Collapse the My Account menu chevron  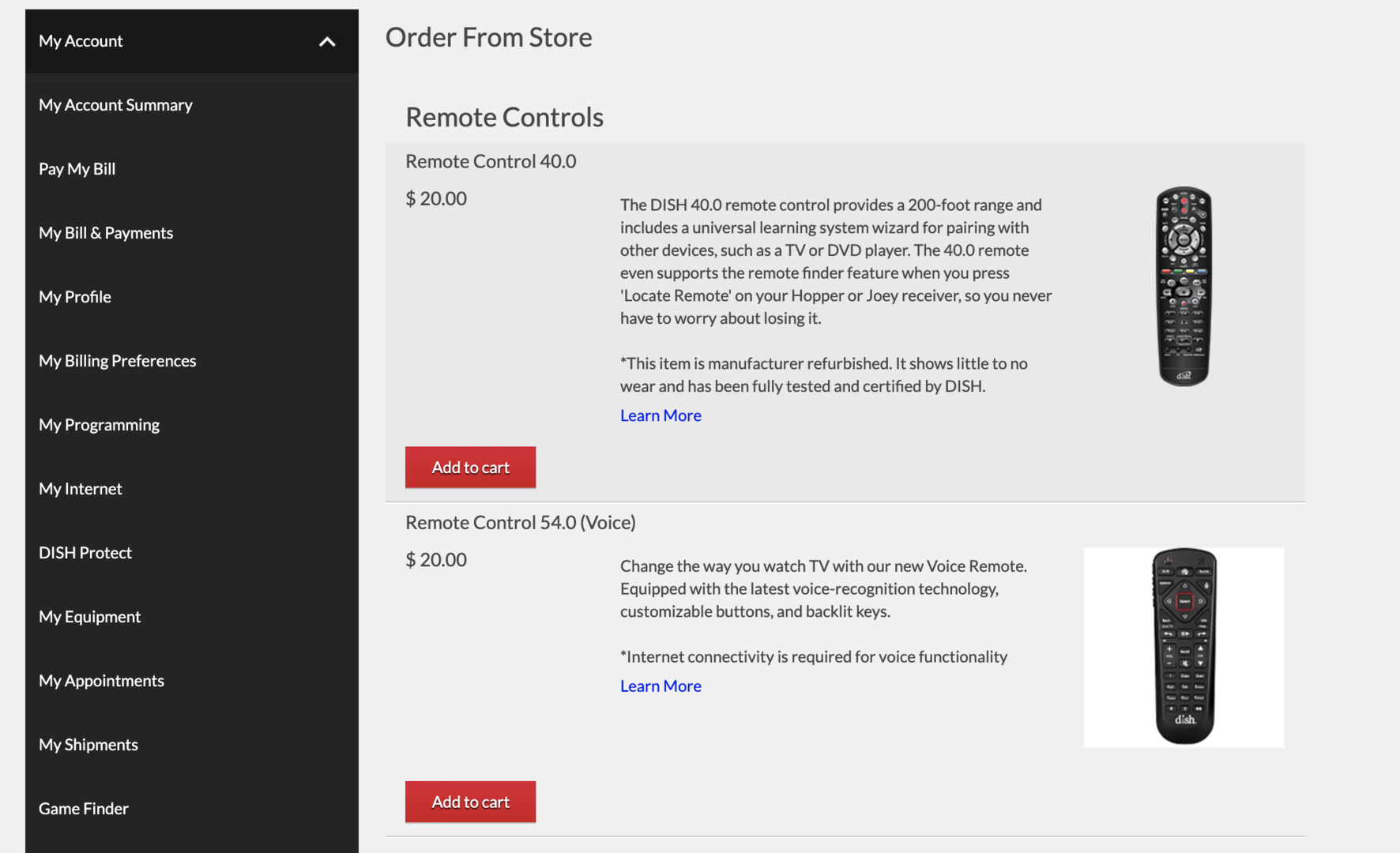pos(327,42)
